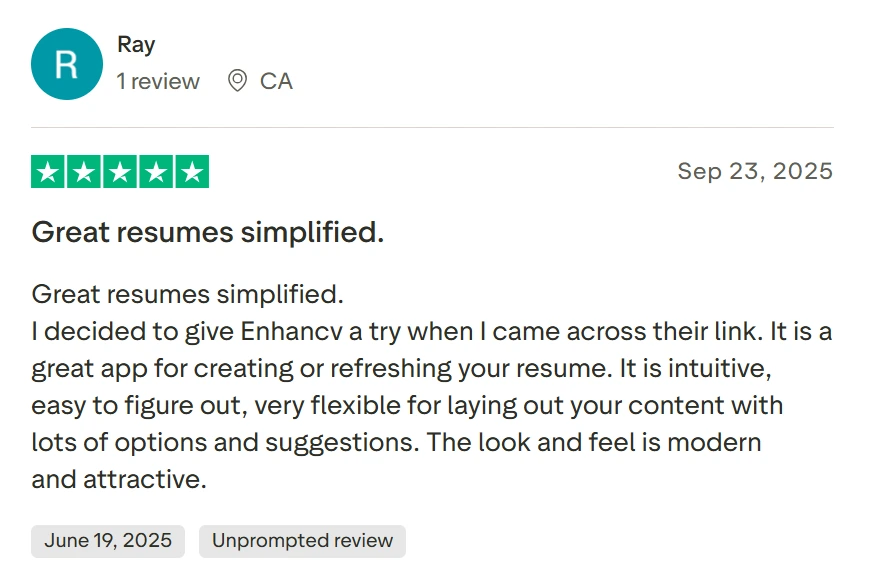The height and width of the screenshot is (570, 870).
Task: Click the fourth green rating star
Action: coord(156,172)
